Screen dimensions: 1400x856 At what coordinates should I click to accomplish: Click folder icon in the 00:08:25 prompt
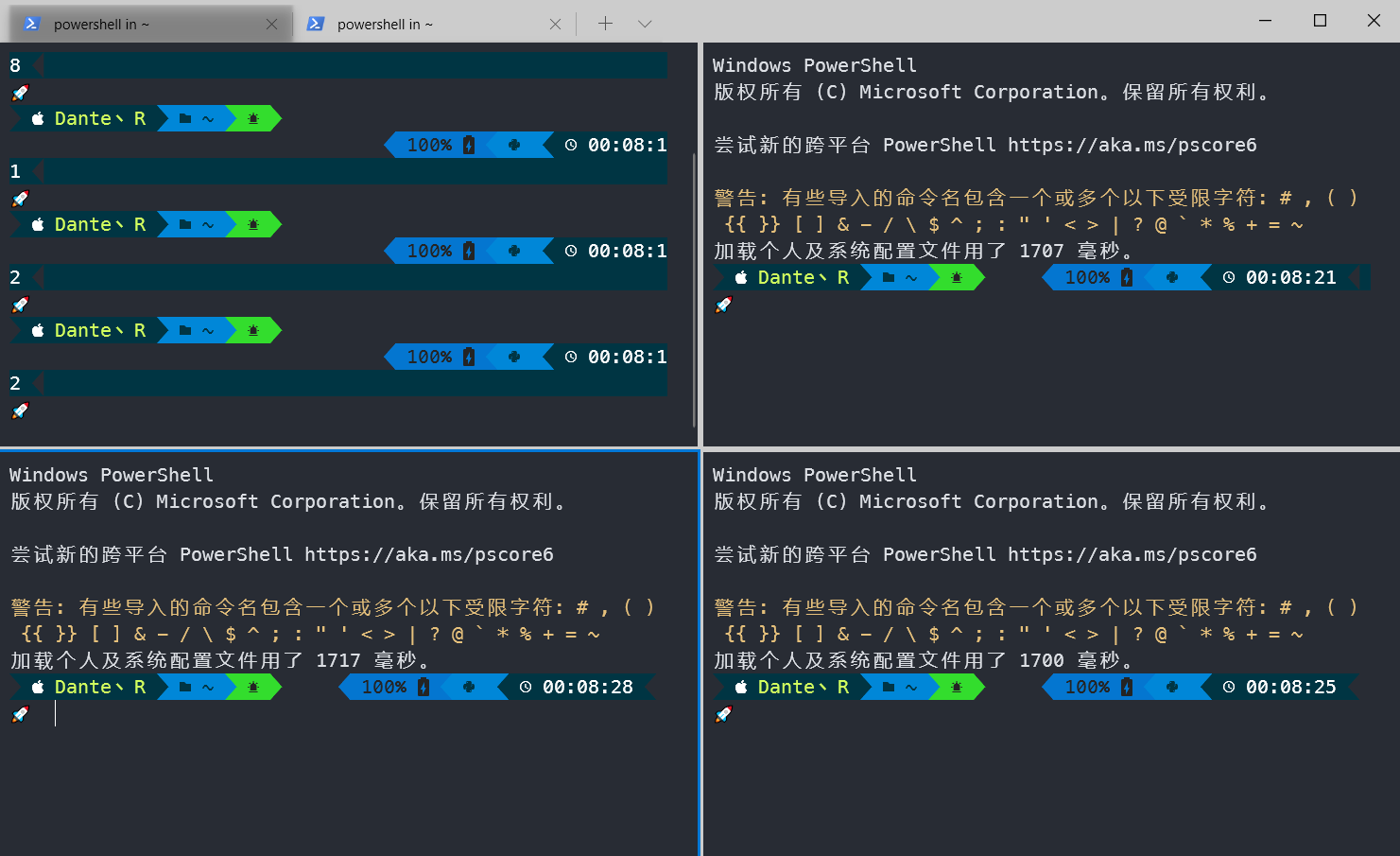(889, 687)
